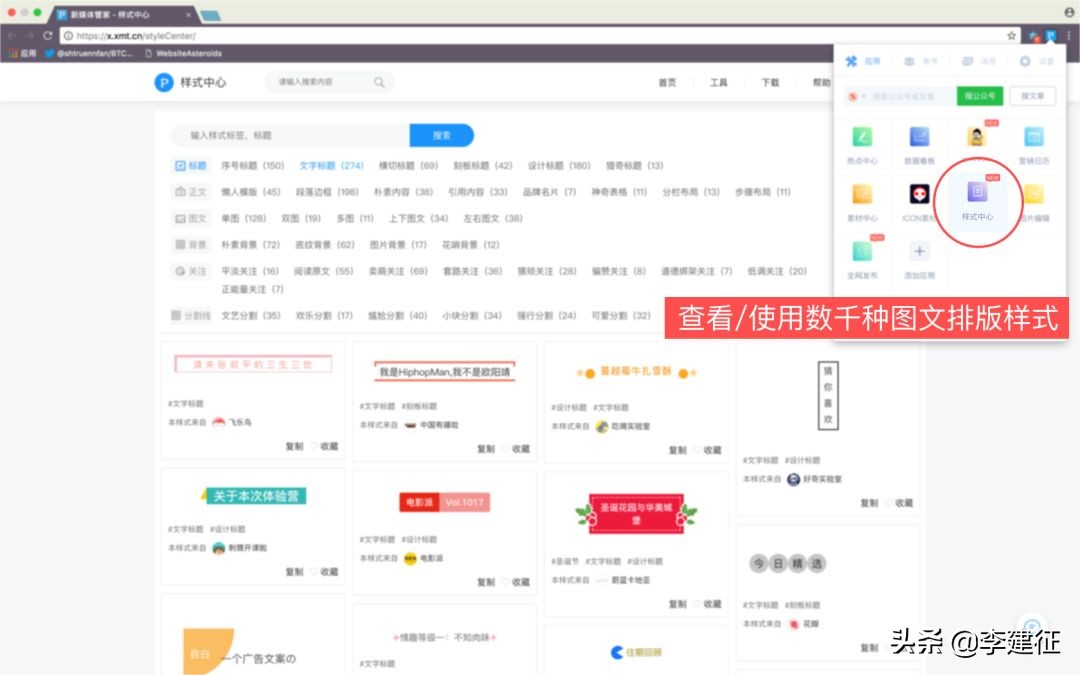Reload the page with the browser refresh icon
This screenshot has width=1080, height=675.
click(49, 33)
